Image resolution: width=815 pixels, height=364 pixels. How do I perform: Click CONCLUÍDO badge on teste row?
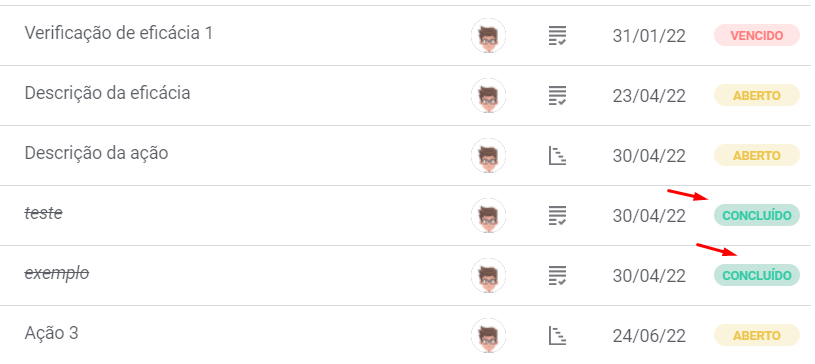(x=756, y=215)
